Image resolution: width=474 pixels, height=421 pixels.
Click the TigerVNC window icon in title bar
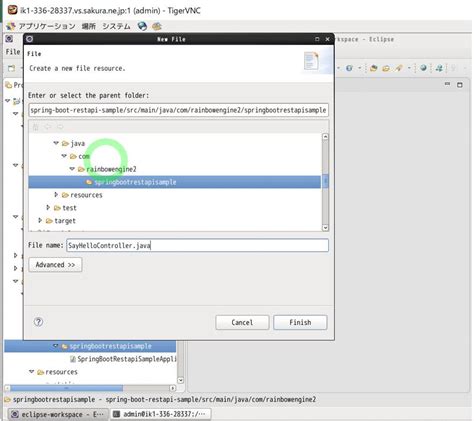pos(12,10)
